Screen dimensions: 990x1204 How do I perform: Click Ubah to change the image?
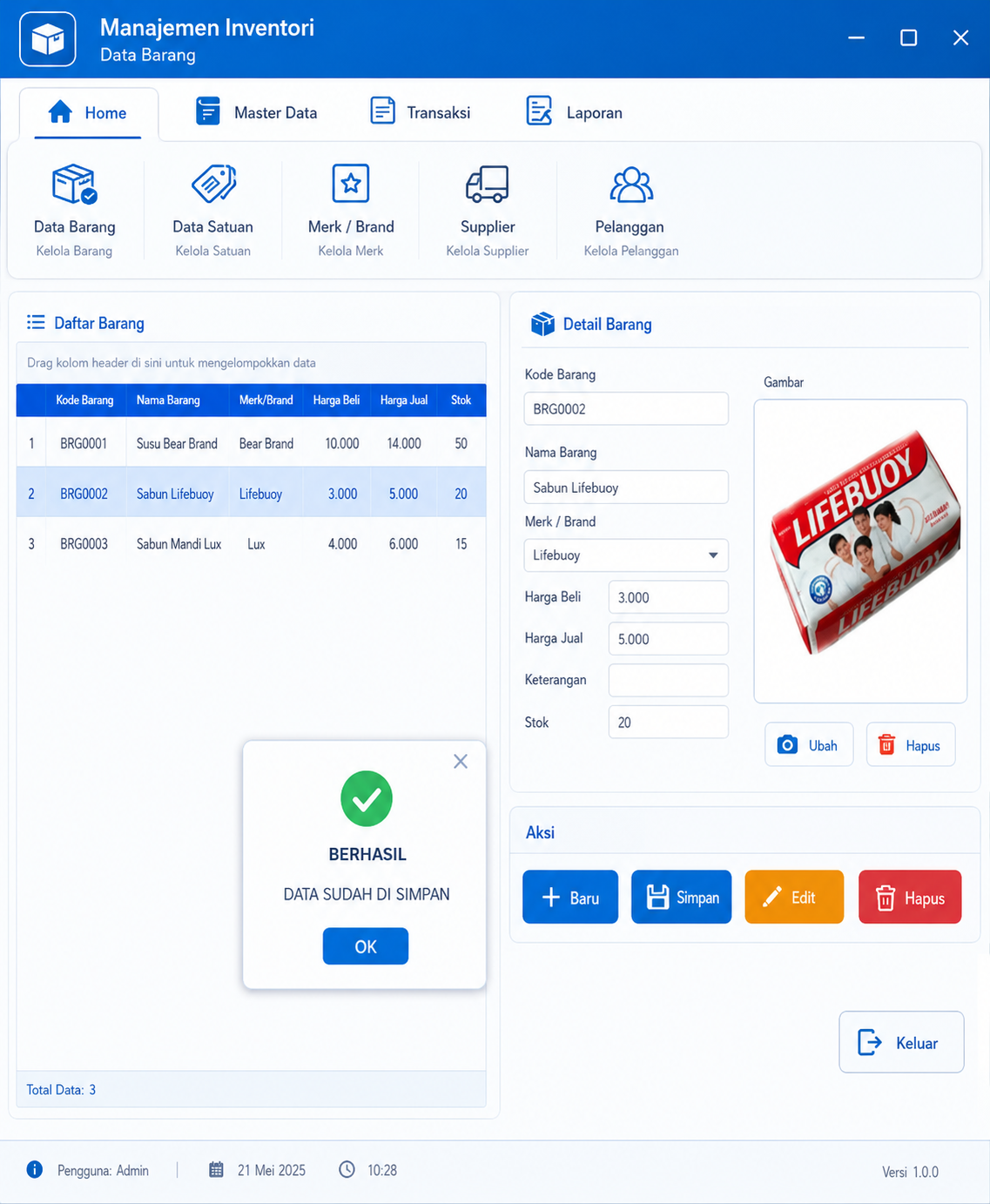coord(809,744)
